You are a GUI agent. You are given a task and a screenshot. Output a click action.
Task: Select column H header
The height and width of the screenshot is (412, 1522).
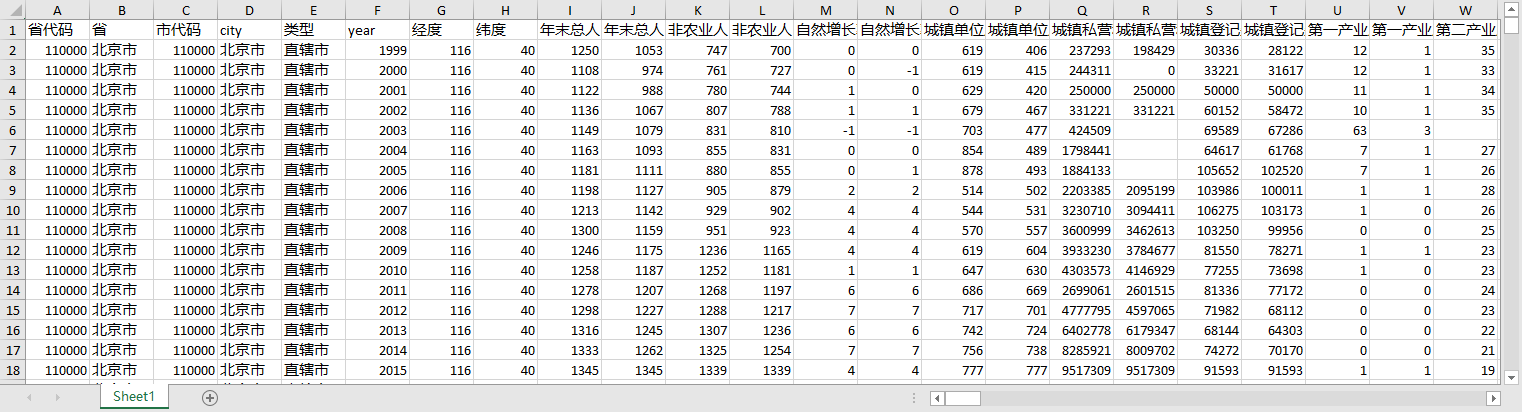coord(505,10)
